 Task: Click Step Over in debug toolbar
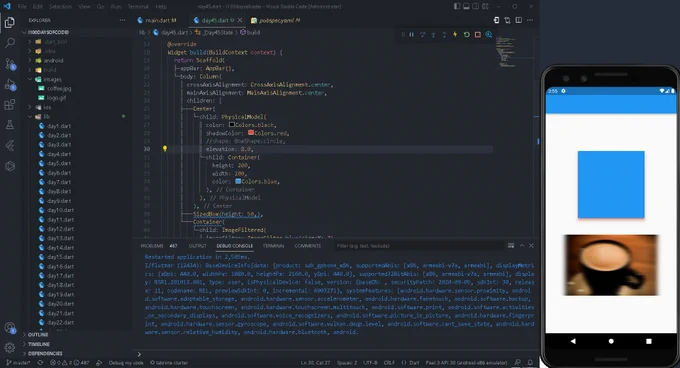(422, 35)
